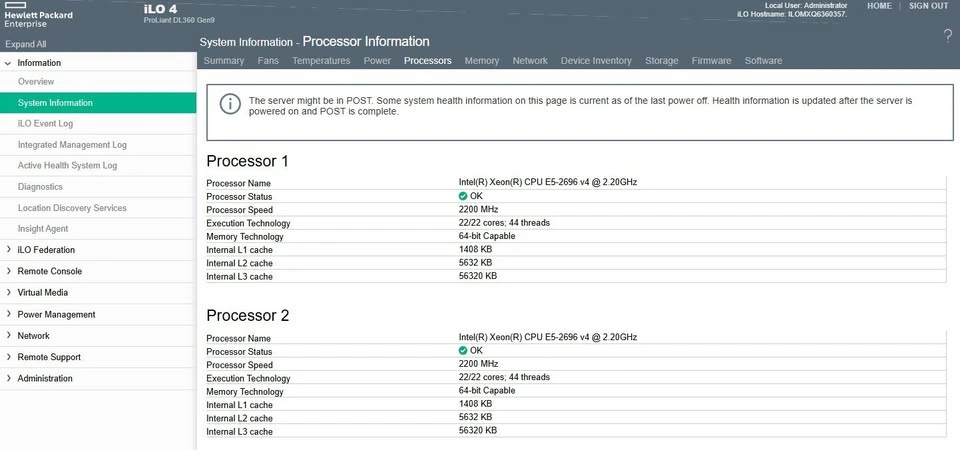Click 'Local User: Administrator' text
Image resolution: width=960 pixels, height=450 pixels.
point(806,5)
